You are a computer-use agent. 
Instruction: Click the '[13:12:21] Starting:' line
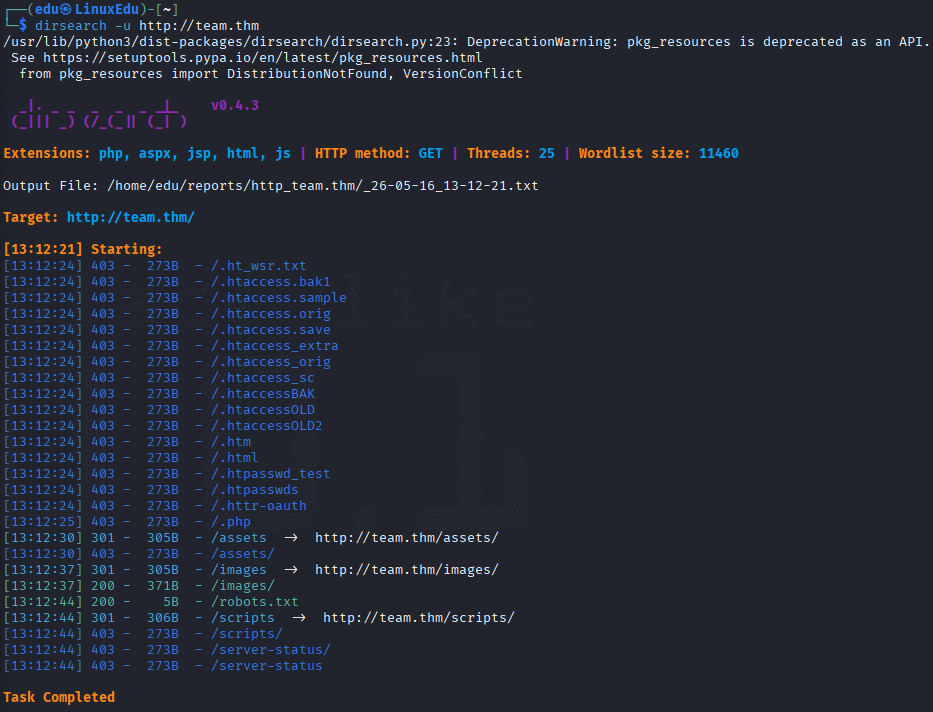point(83,249)
